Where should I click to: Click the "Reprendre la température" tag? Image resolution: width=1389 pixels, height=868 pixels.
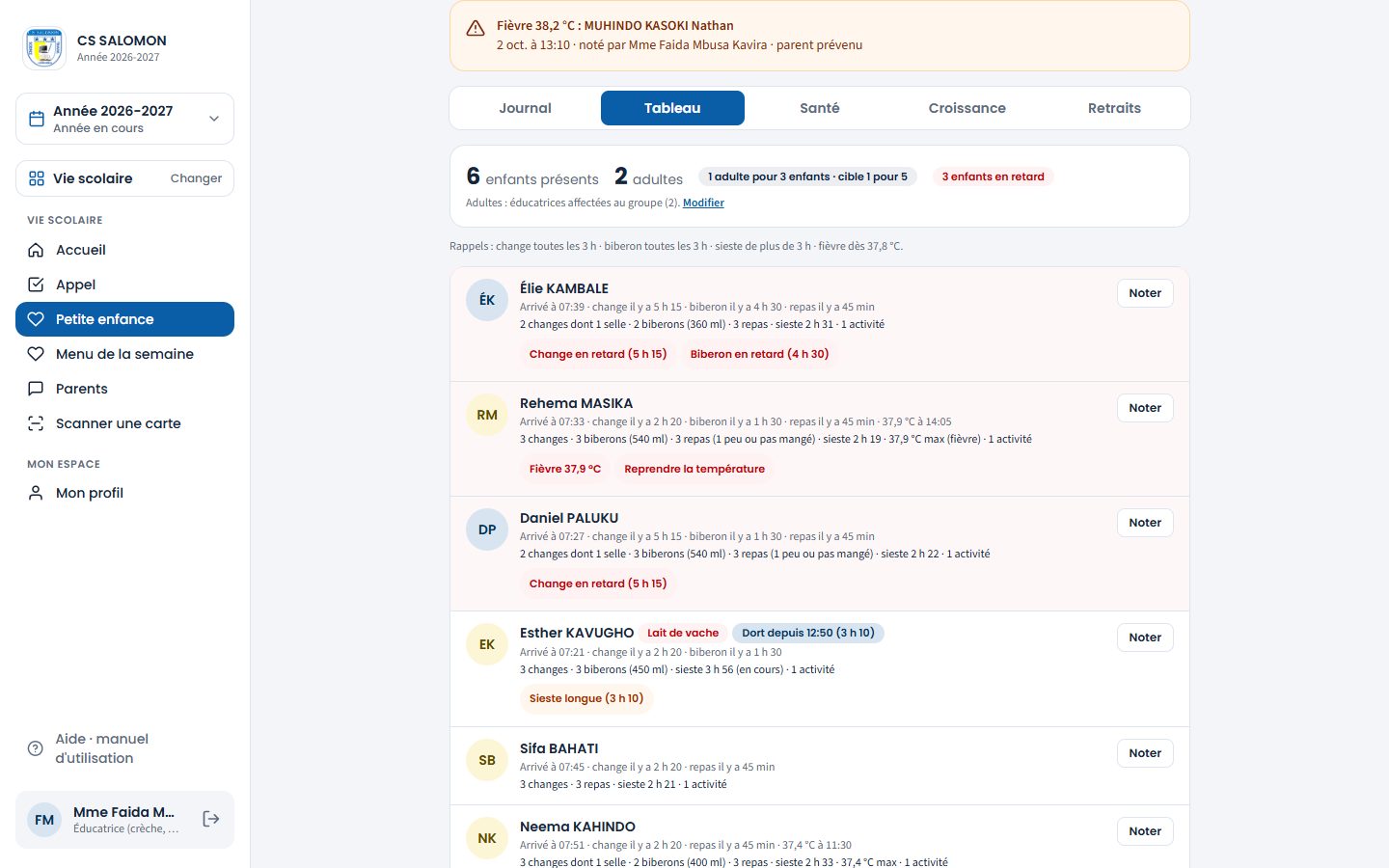coord(694,469)
